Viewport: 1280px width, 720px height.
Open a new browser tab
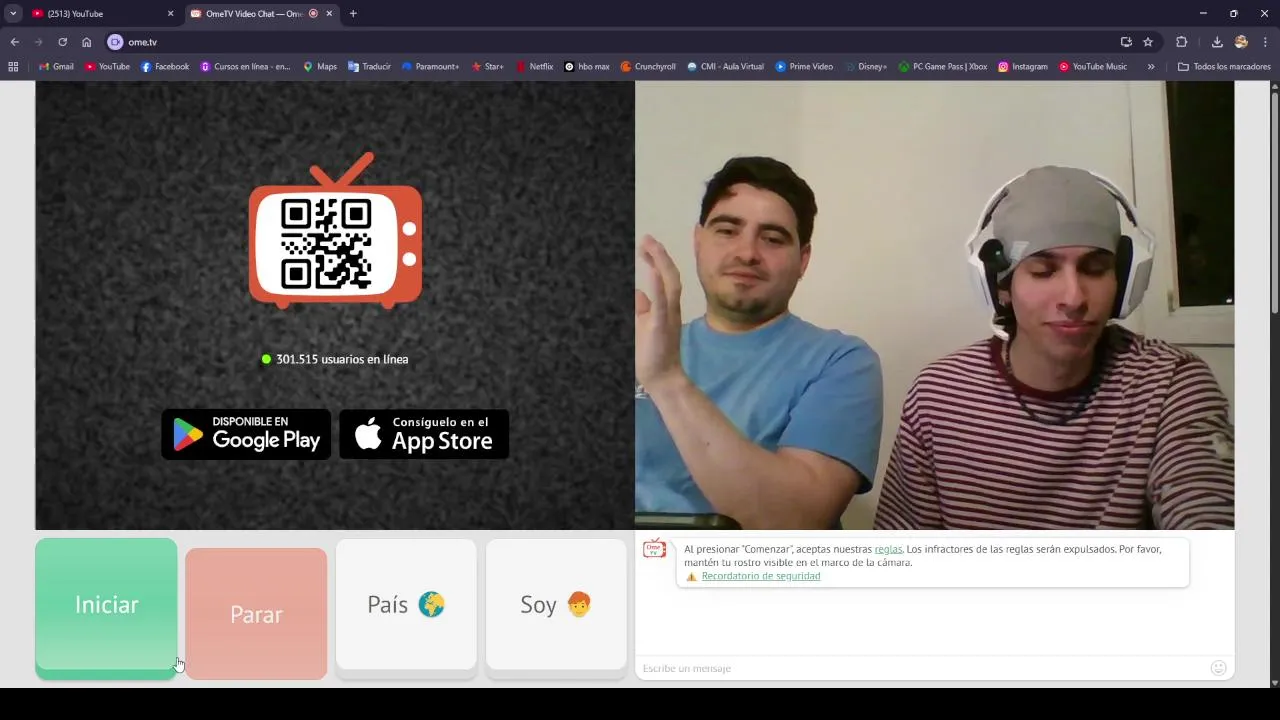point(353,14)
